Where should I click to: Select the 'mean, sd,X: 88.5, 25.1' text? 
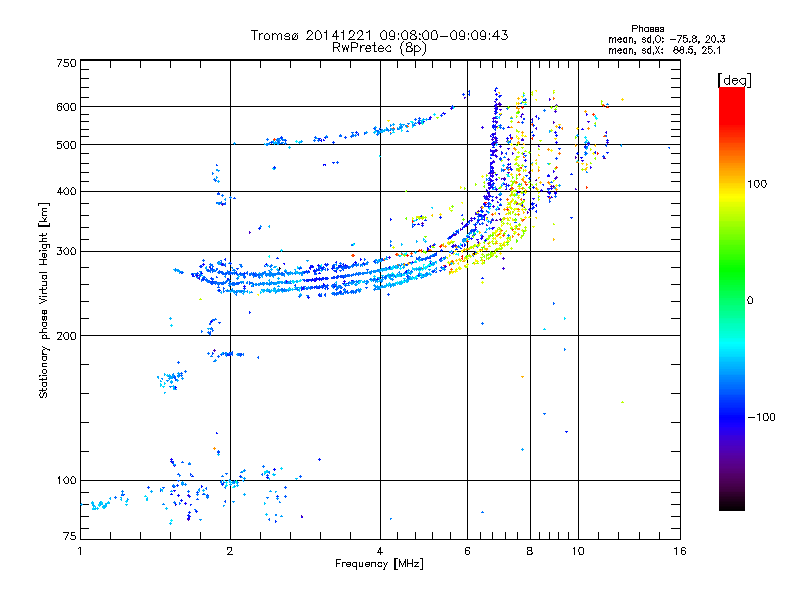click(x=664, y=51)
